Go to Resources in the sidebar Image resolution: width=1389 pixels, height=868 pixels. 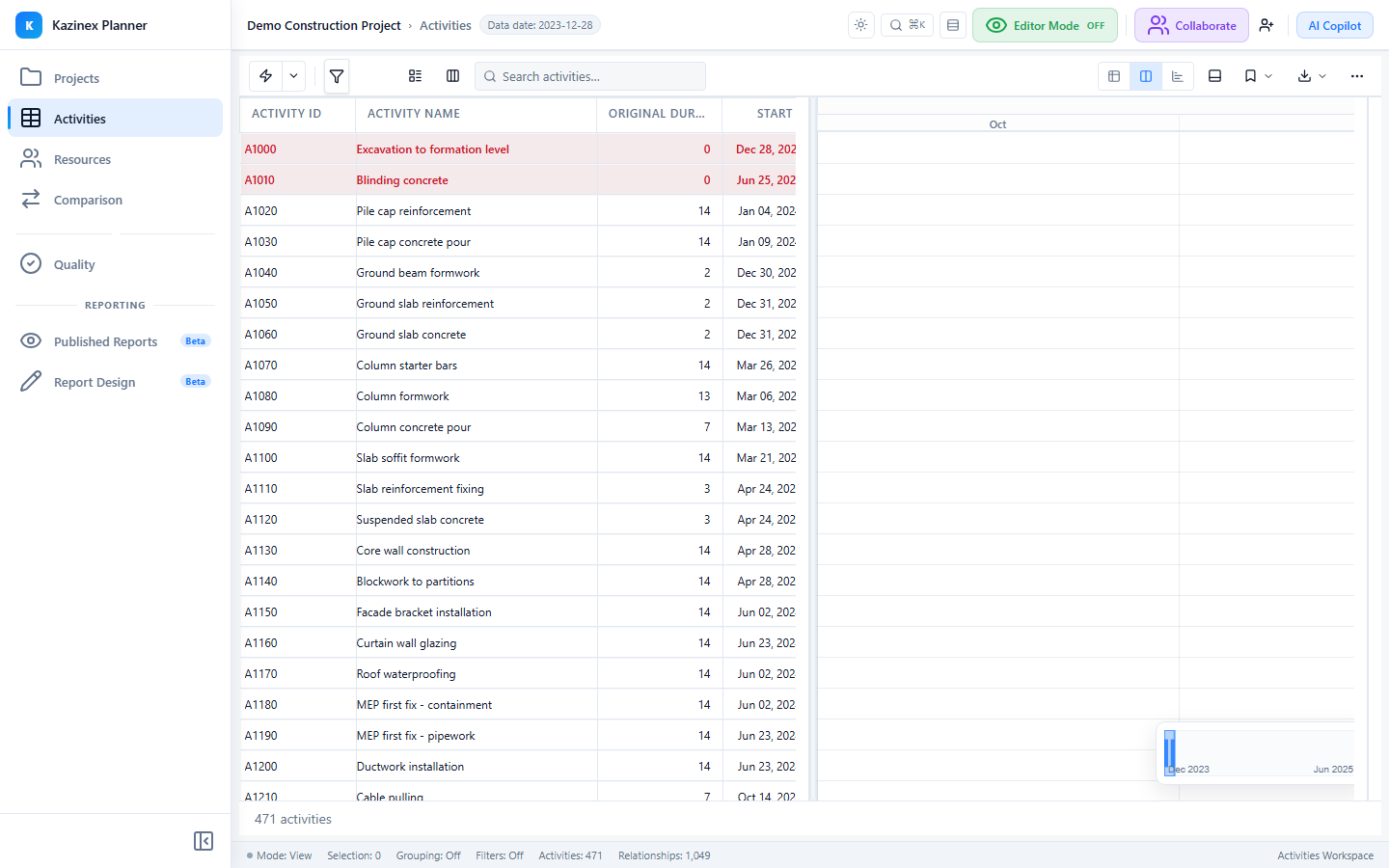[x=116, y=159]
